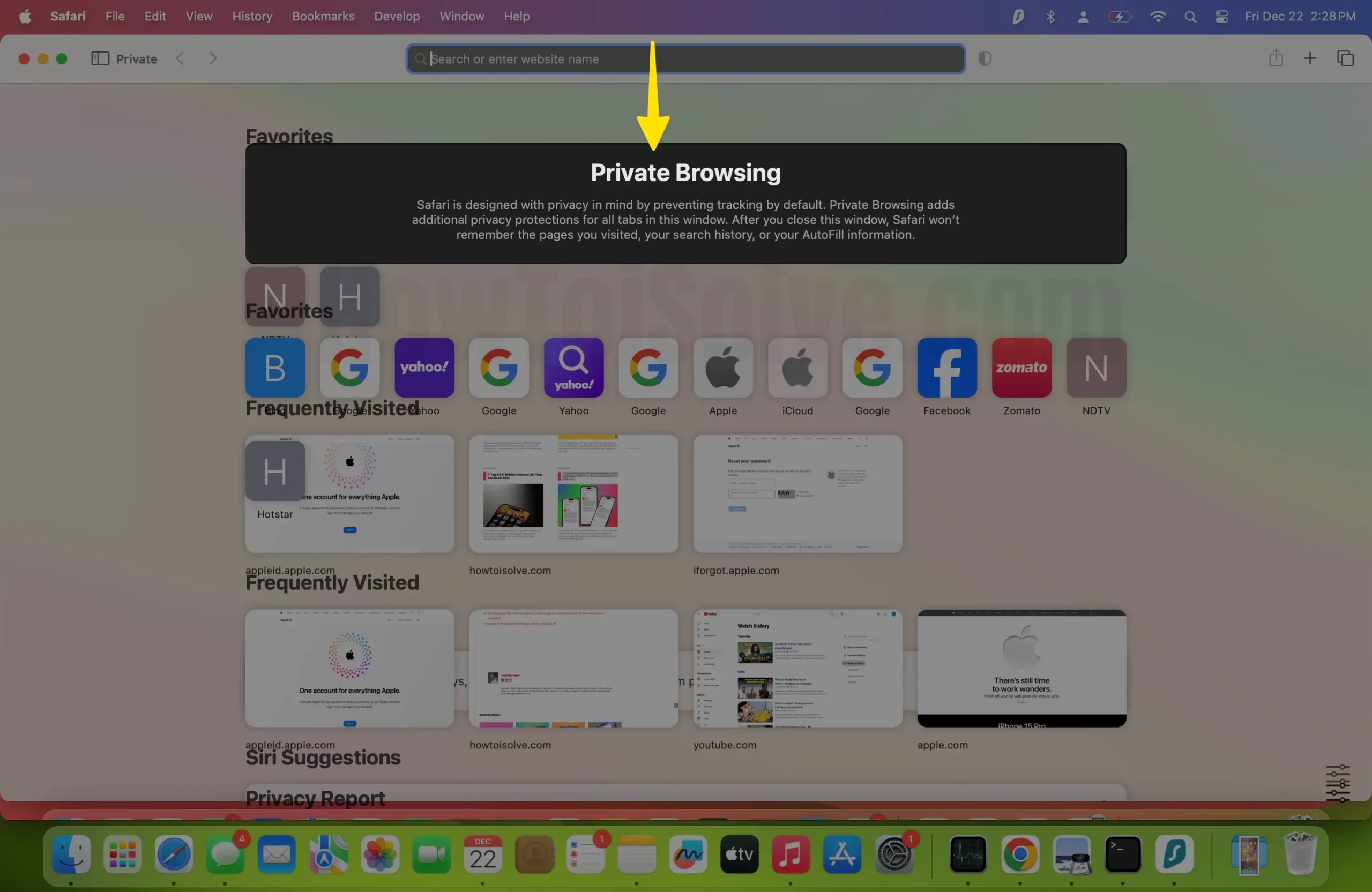The width and height of the screenshot is (1372, 892).
Task: Click the Private label in the toolbar
Action: click(x=137, y=59)
